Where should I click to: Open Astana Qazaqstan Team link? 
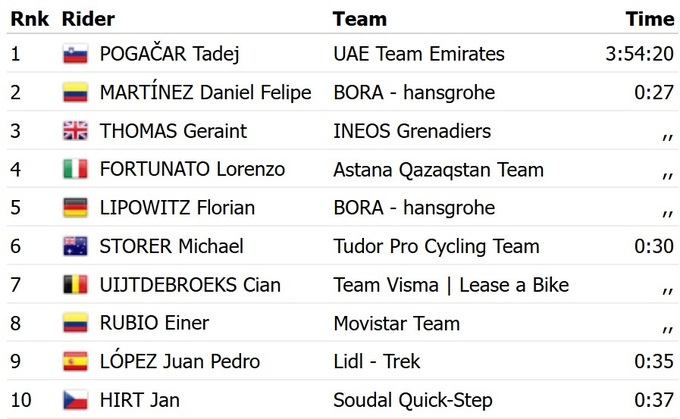[x=438, y=170]
